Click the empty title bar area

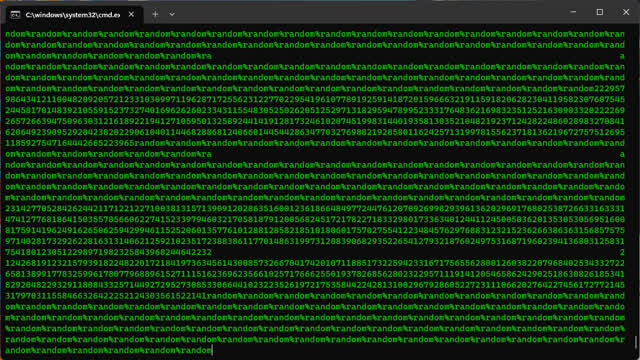click(367, 13)
